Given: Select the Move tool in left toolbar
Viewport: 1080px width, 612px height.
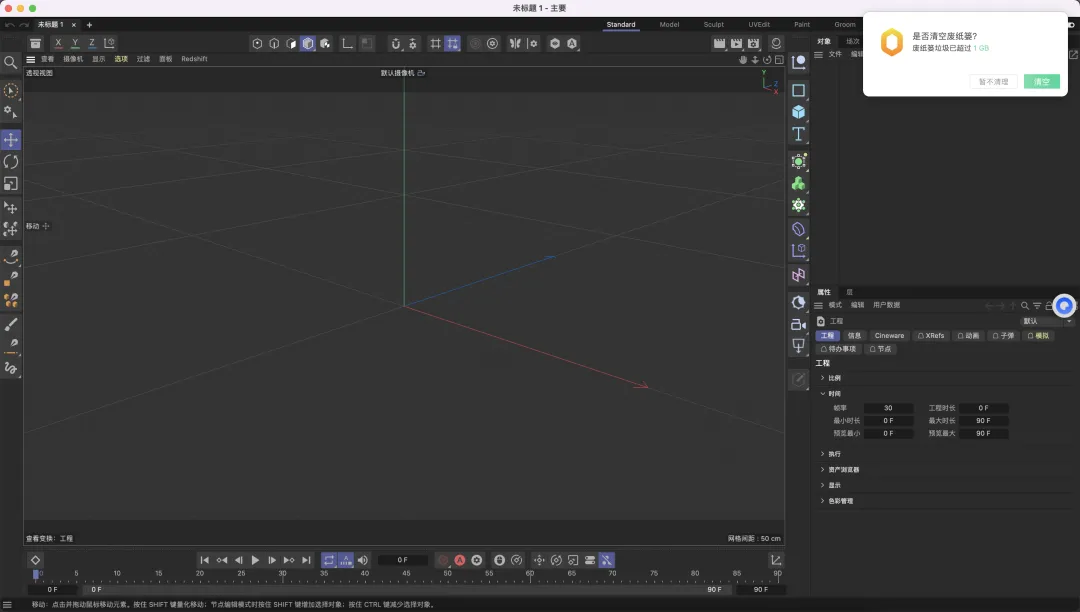Looking at the screenshot, I should pyautogui.click(x=11, y=140).
